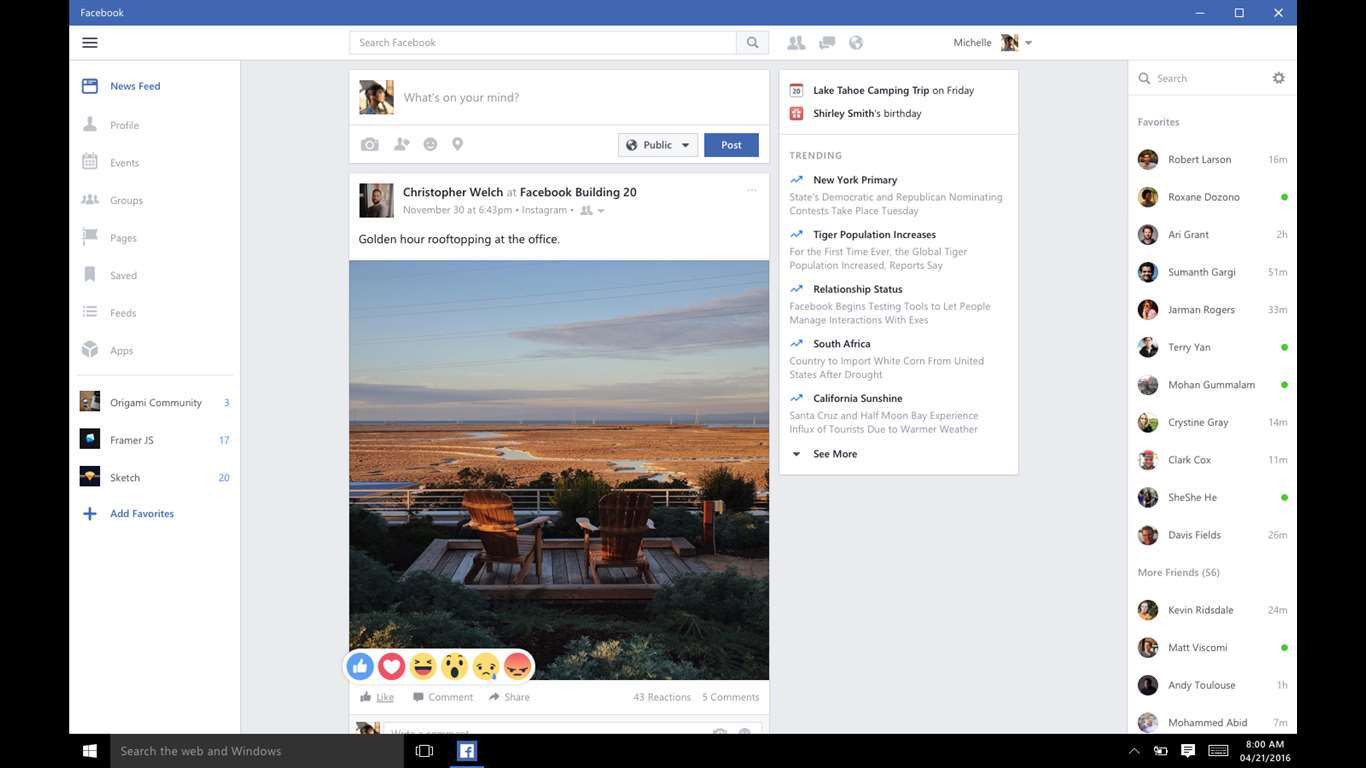Open the friend requests icon

[x=796, y=43]
